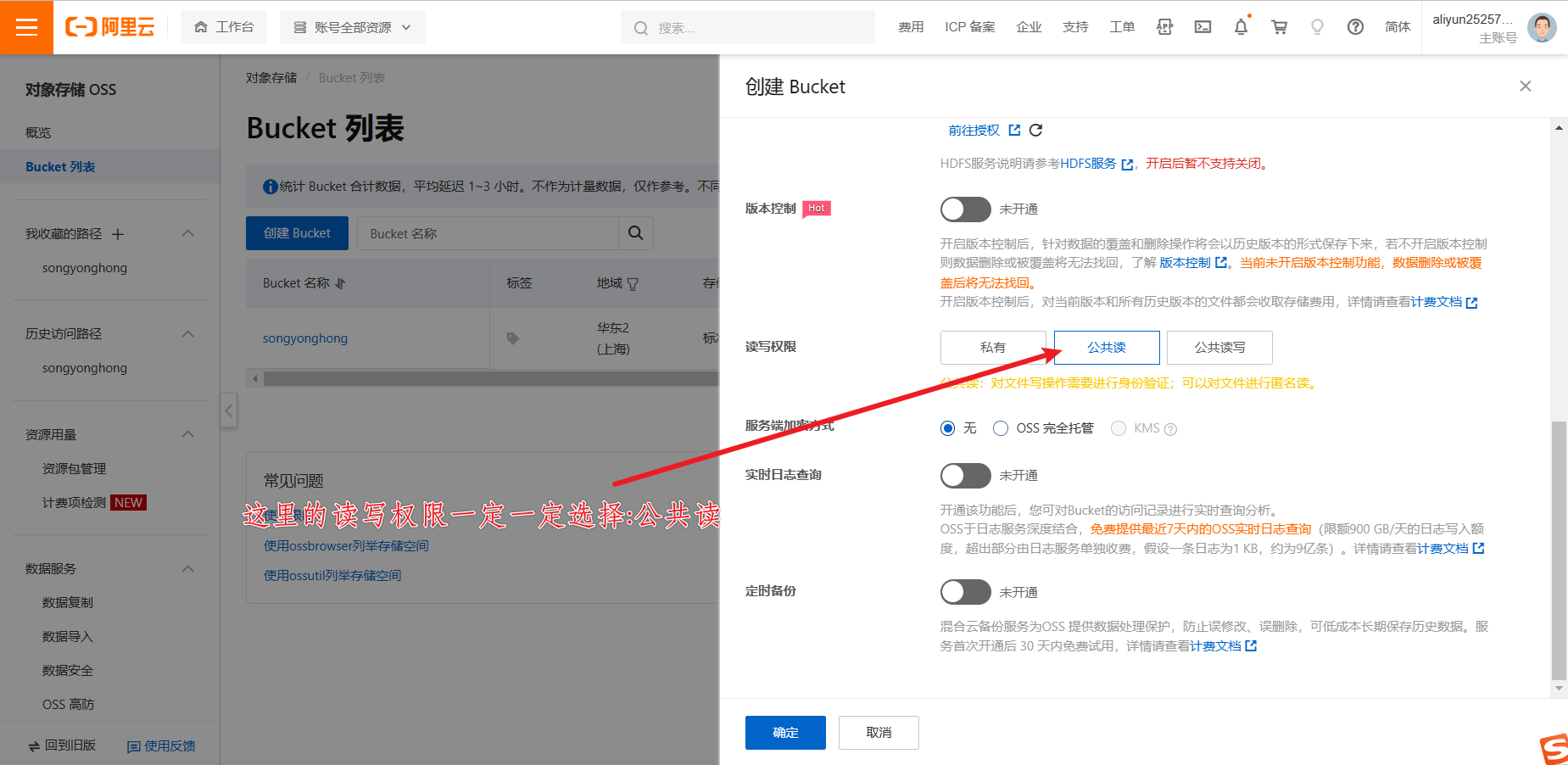Image resolution: width=1568 pixels, height=765 pixels.
Task: Open the help question mark icon
Action: tap(1355, 27)
